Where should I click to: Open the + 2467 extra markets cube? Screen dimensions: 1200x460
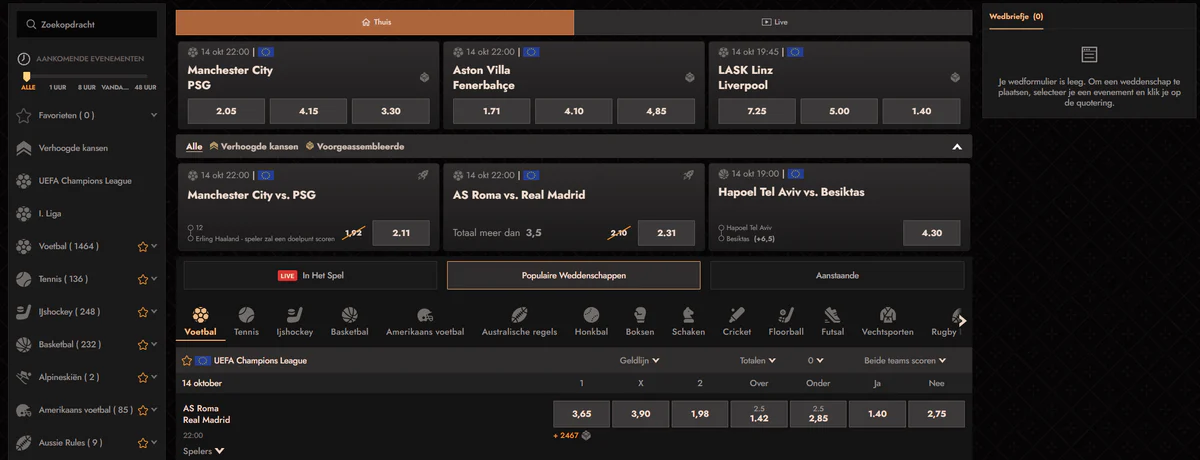pos(587,435)
